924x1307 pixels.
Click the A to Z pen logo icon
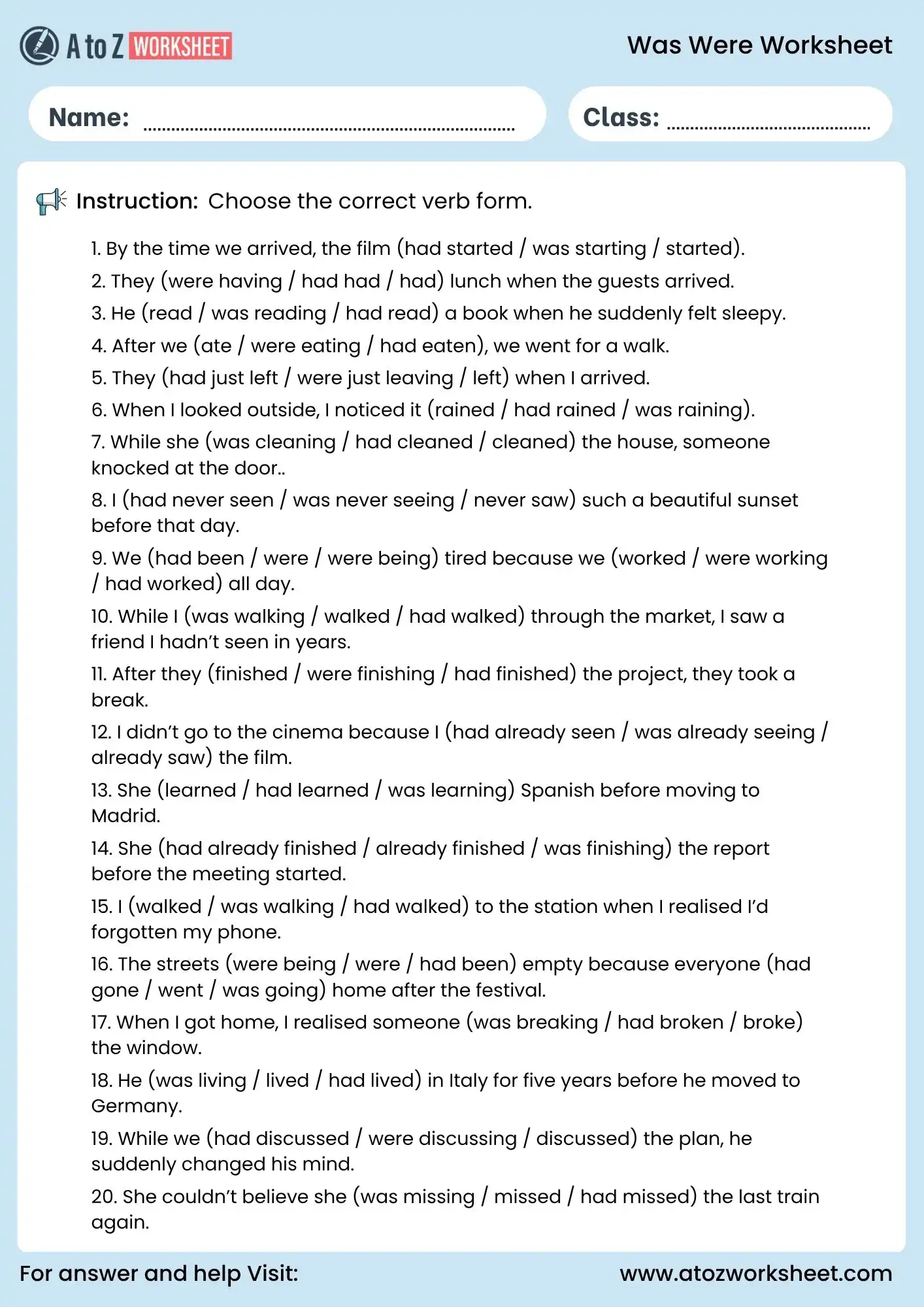click(39, 46)
